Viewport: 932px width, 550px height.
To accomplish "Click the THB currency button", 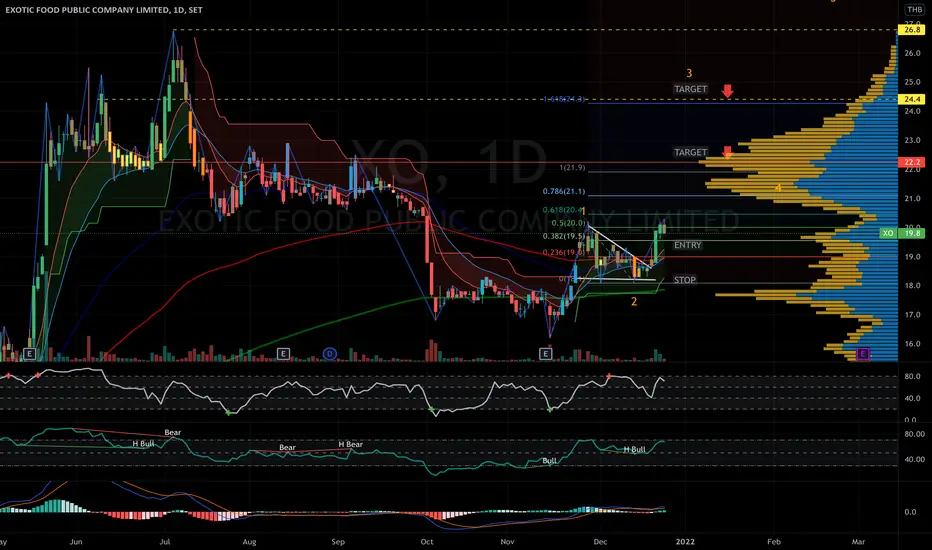I will click(x=914, y=10).
